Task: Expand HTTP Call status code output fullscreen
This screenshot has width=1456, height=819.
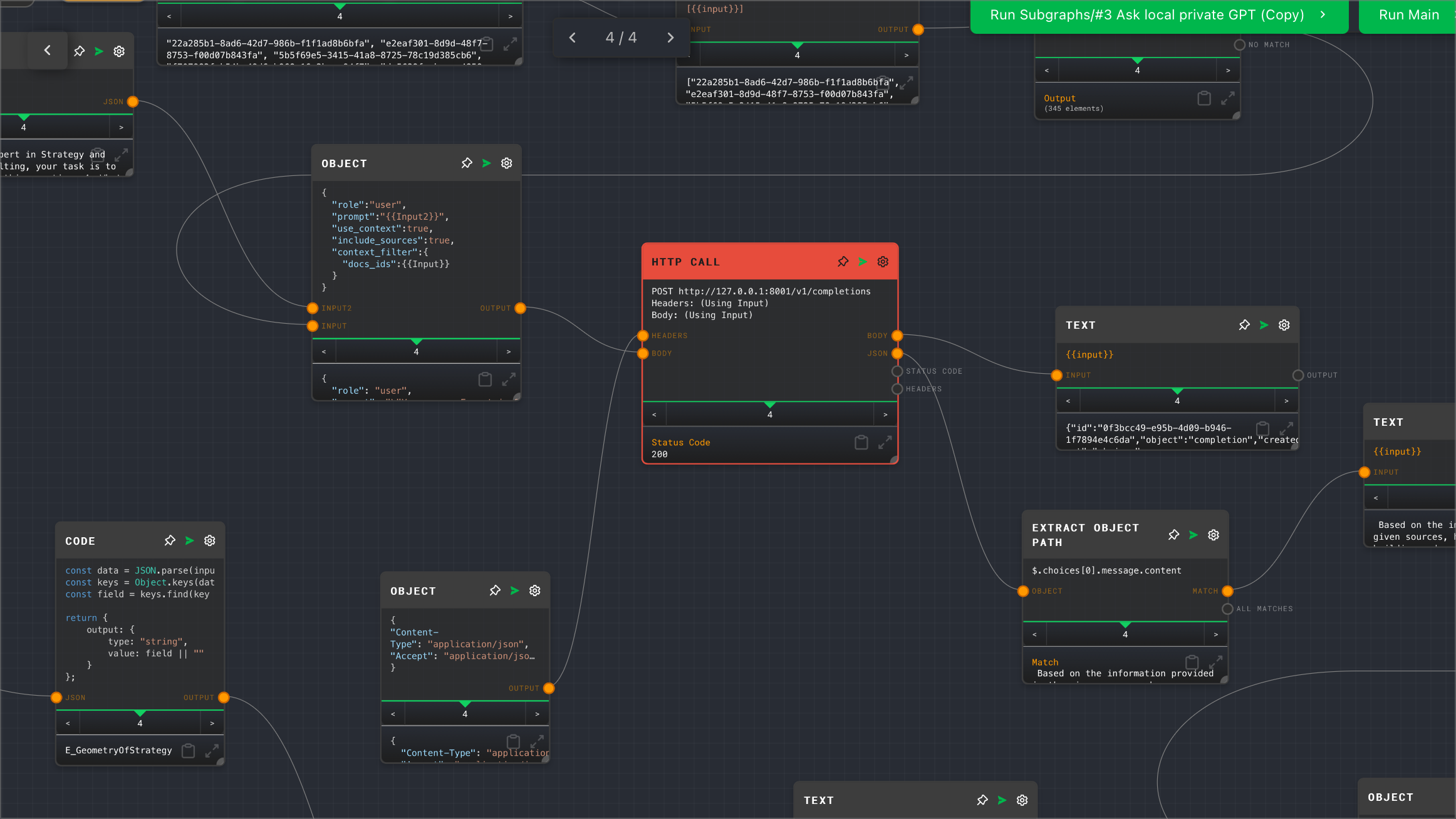Action: (x=885, y=443)
